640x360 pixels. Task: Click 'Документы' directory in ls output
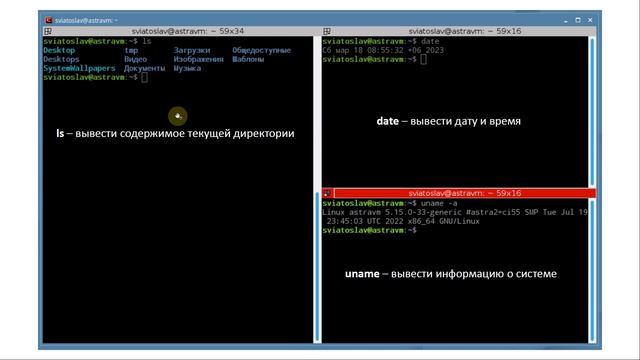[144, 68]
